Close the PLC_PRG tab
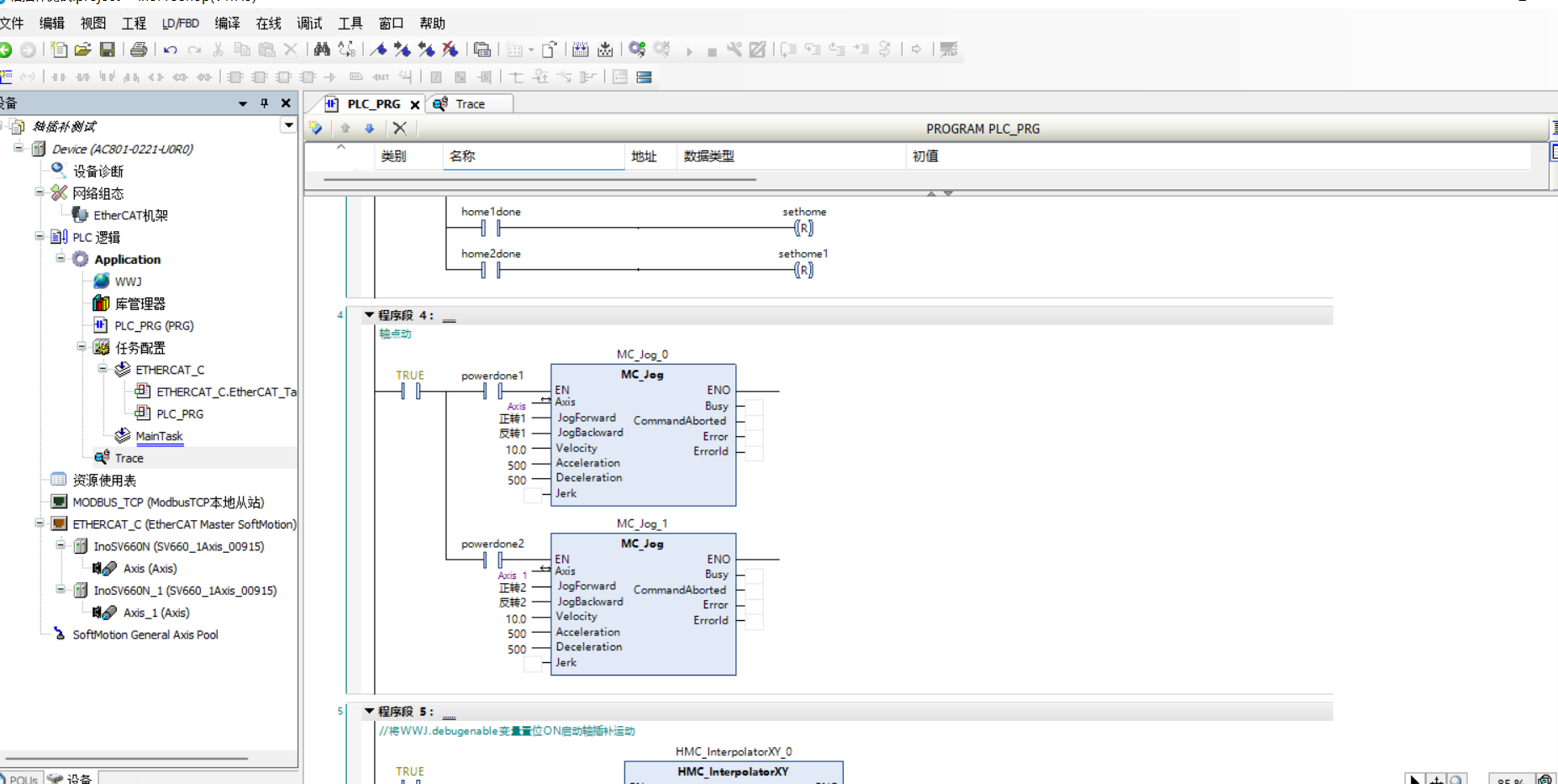Viewport: 1558px width, 784px height. 414,104
